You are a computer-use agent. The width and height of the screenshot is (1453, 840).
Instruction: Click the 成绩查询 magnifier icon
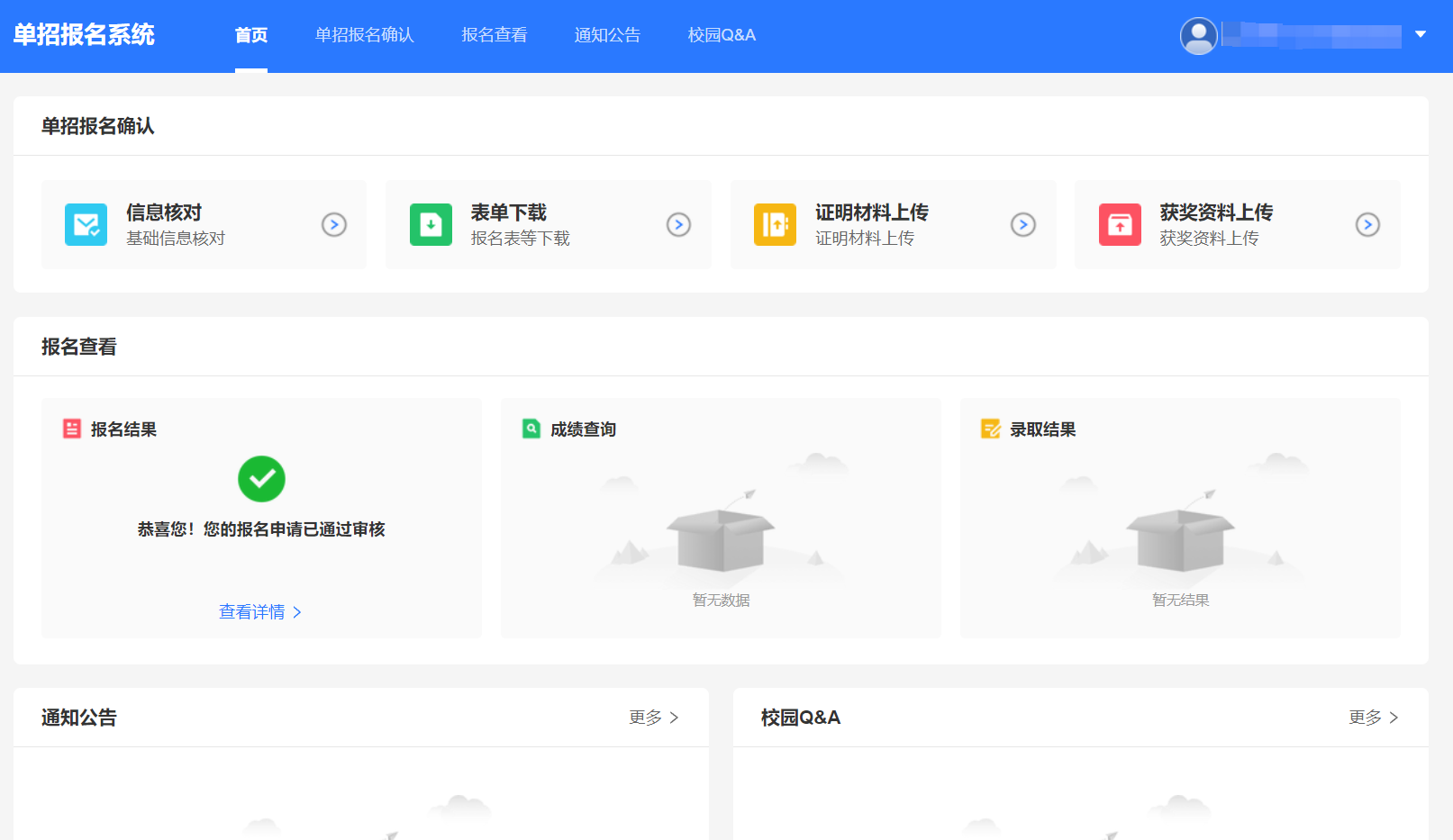click(x=532, y=429)
